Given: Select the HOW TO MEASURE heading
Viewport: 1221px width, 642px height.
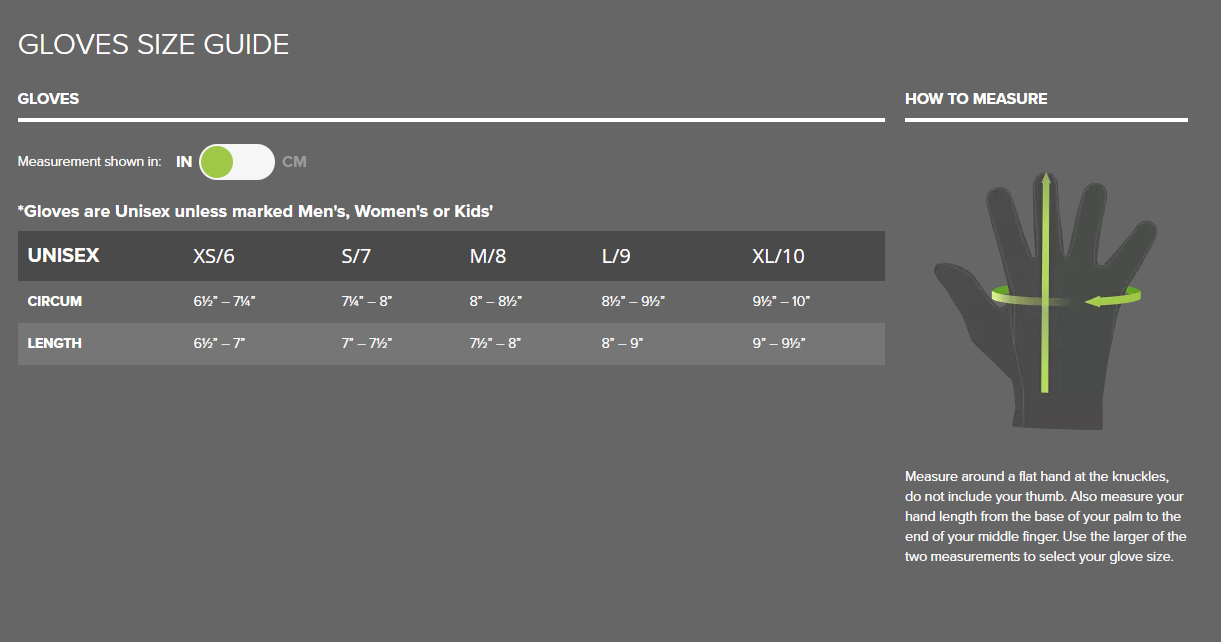Looking at the screenshot, I should [976, 99].
